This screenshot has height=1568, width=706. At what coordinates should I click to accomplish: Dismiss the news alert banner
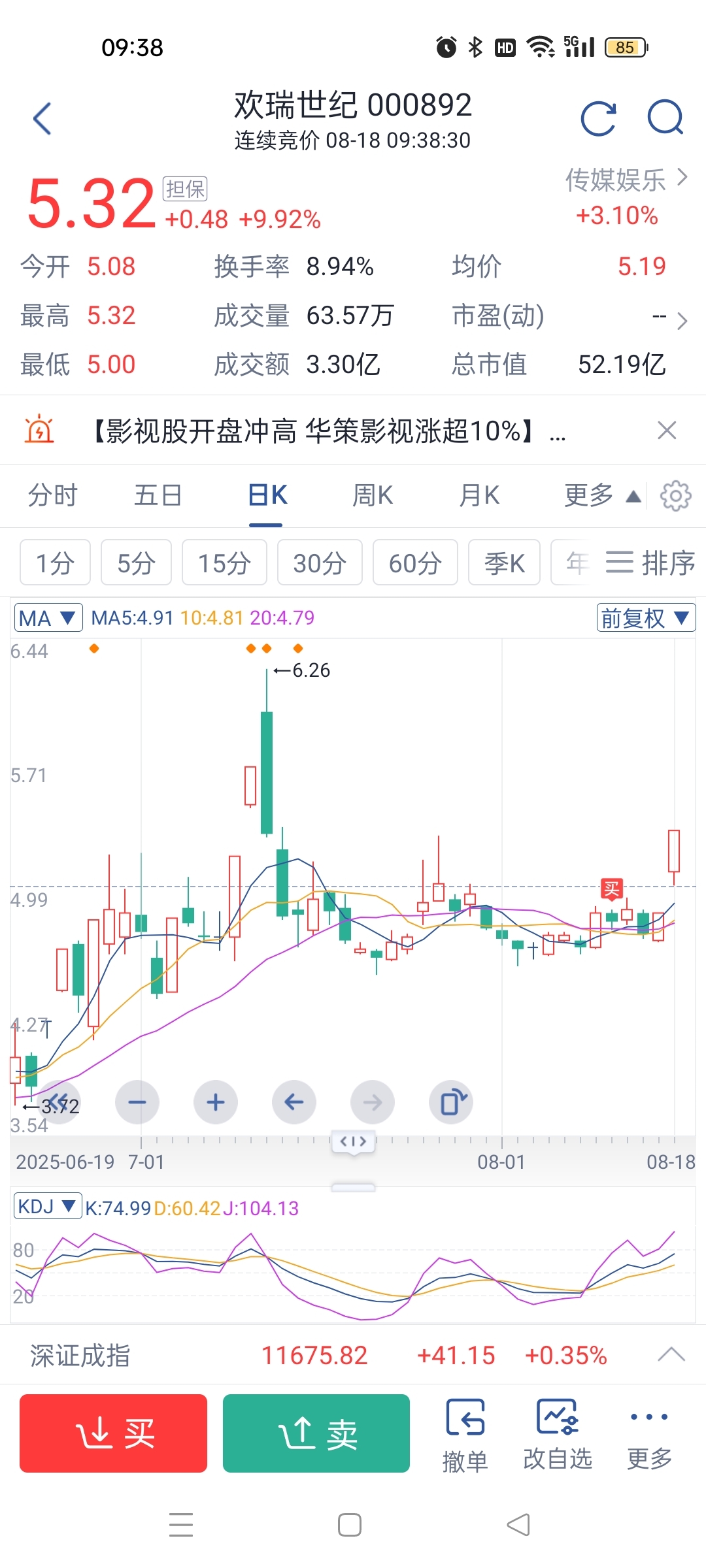pos(667,431)
